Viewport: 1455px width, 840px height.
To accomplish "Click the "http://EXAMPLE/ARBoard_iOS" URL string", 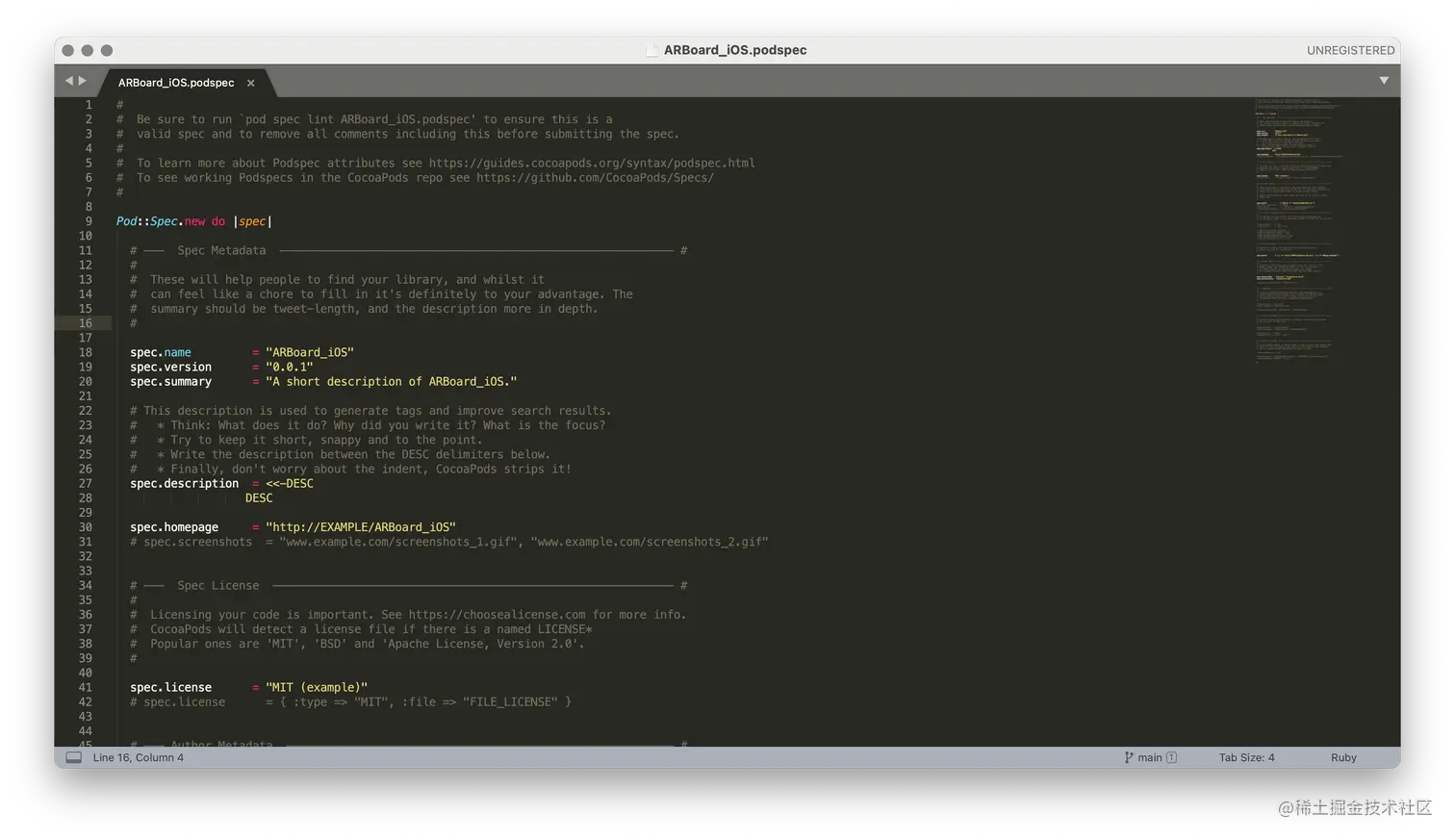I will (361, 527).
